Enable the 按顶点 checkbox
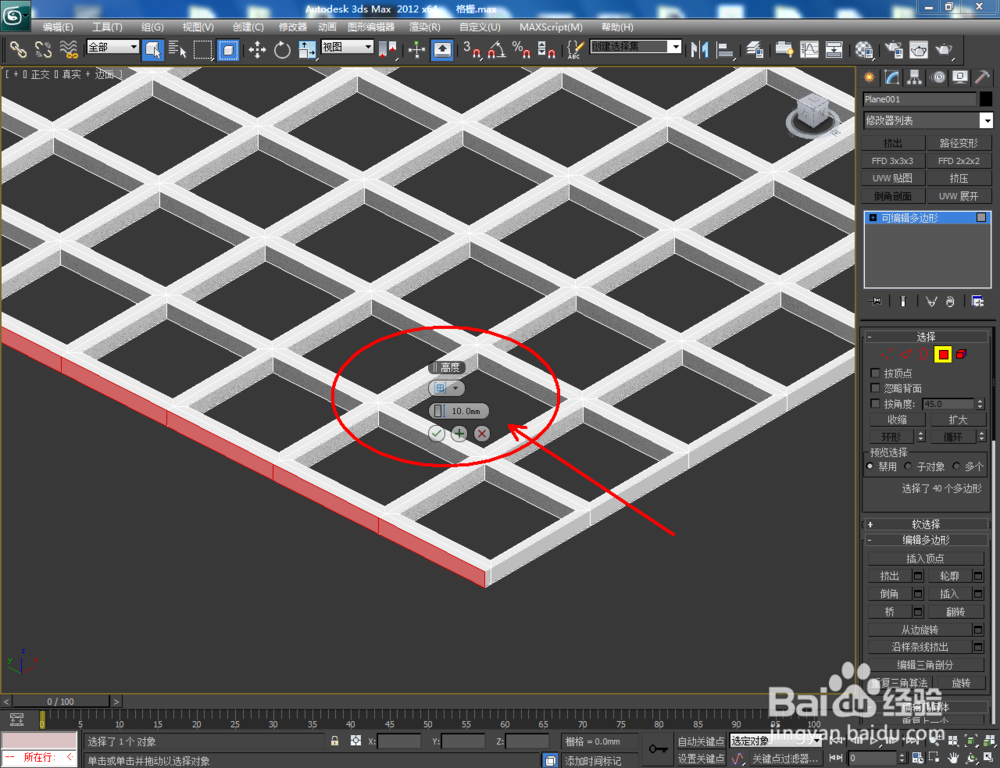This screenshot has width=1000, height=768. pos(875,373)
